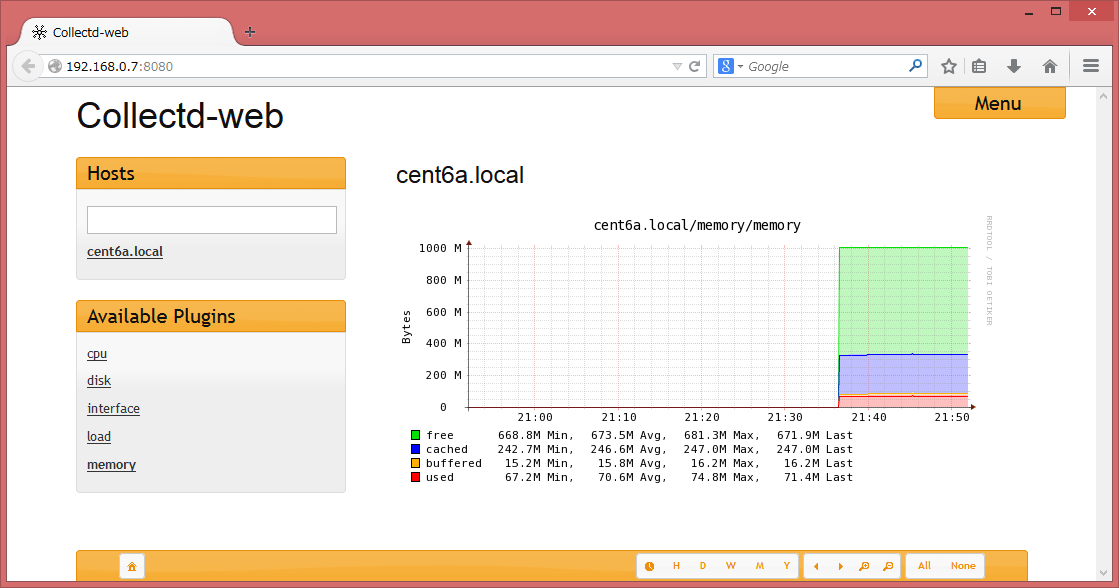Image resolution: width=1119 pixels, height=588 pixels.
Task: Open the browser hamburger menu
Action: click(1090, 66)
